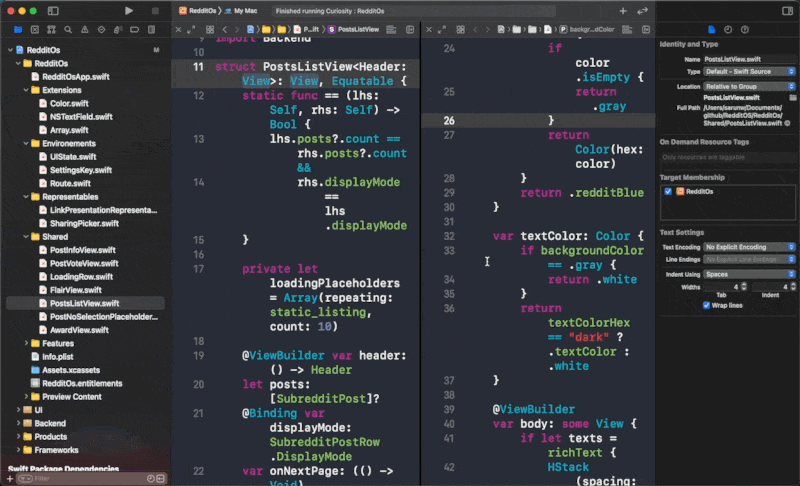Select PostVoteView.swift in navigator
Image resolution: width=800 pixels, height=486 pixels.
coord(84,263)
